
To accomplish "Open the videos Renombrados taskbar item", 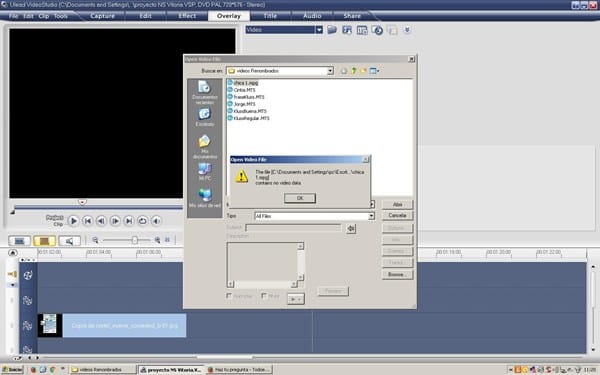I will tap(103, 370).
